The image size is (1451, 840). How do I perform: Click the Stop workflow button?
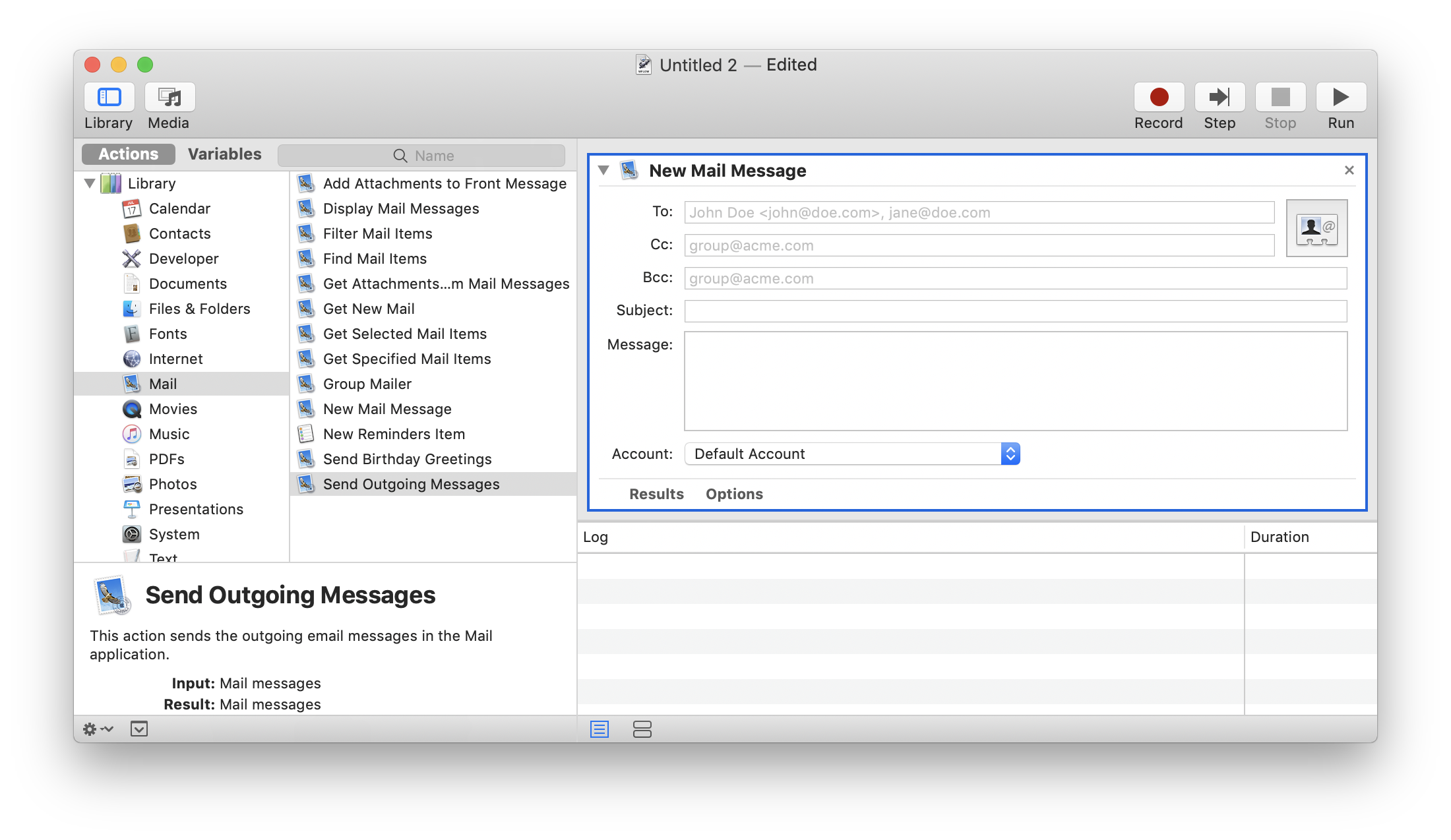[1280, 98]
